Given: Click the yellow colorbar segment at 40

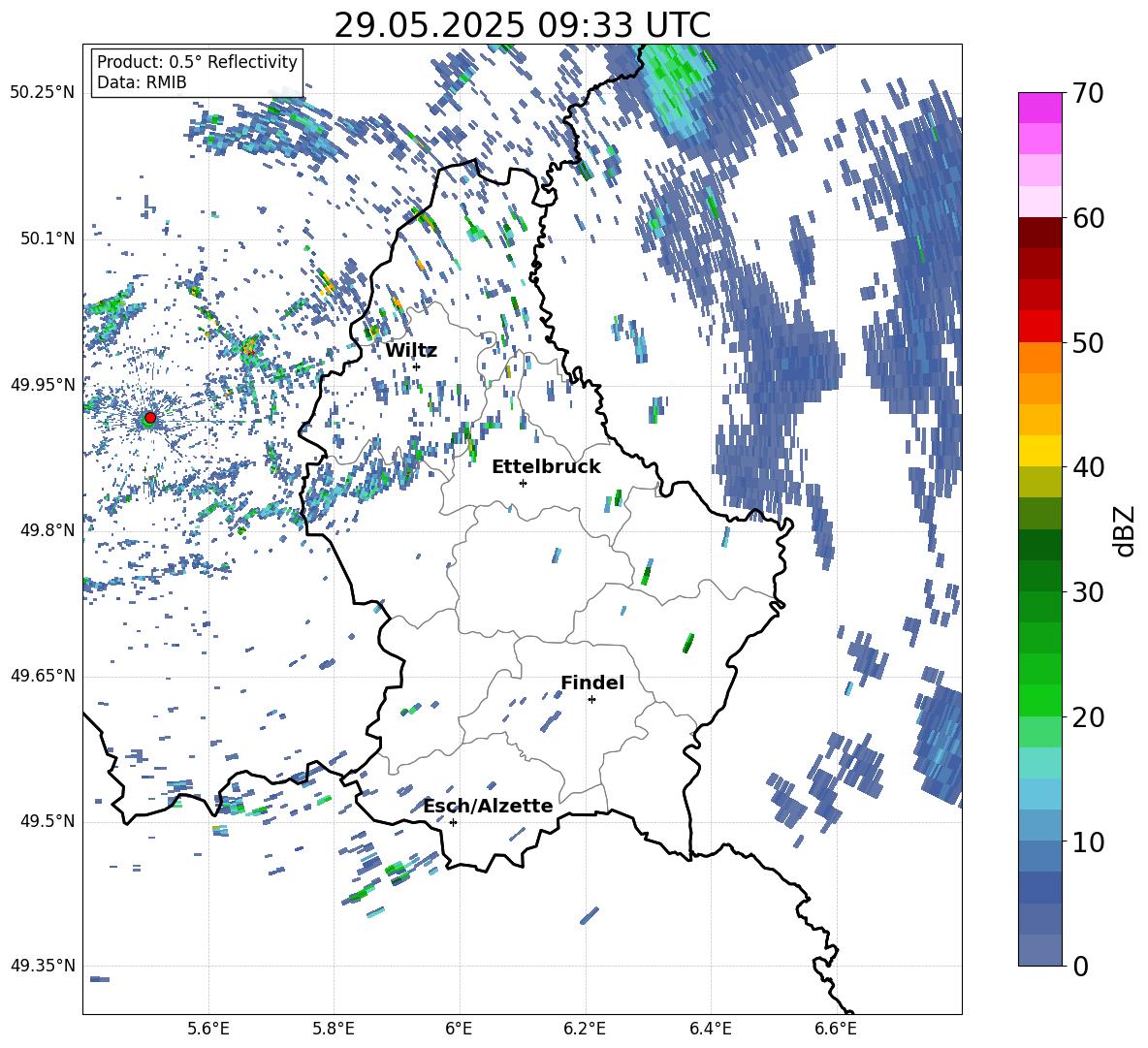Looking at the screenshot, I should [1040, 451].
